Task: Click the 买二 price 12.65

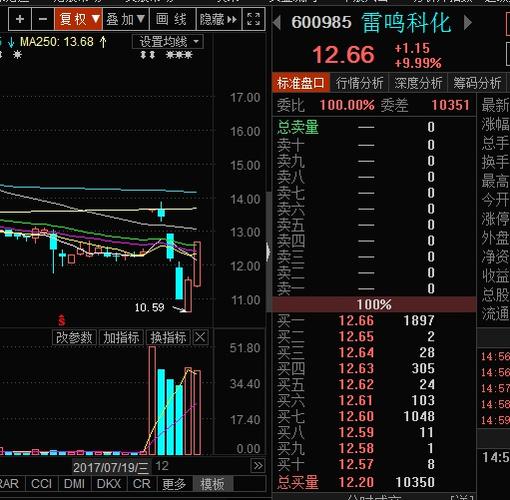Action: [356, 337]
